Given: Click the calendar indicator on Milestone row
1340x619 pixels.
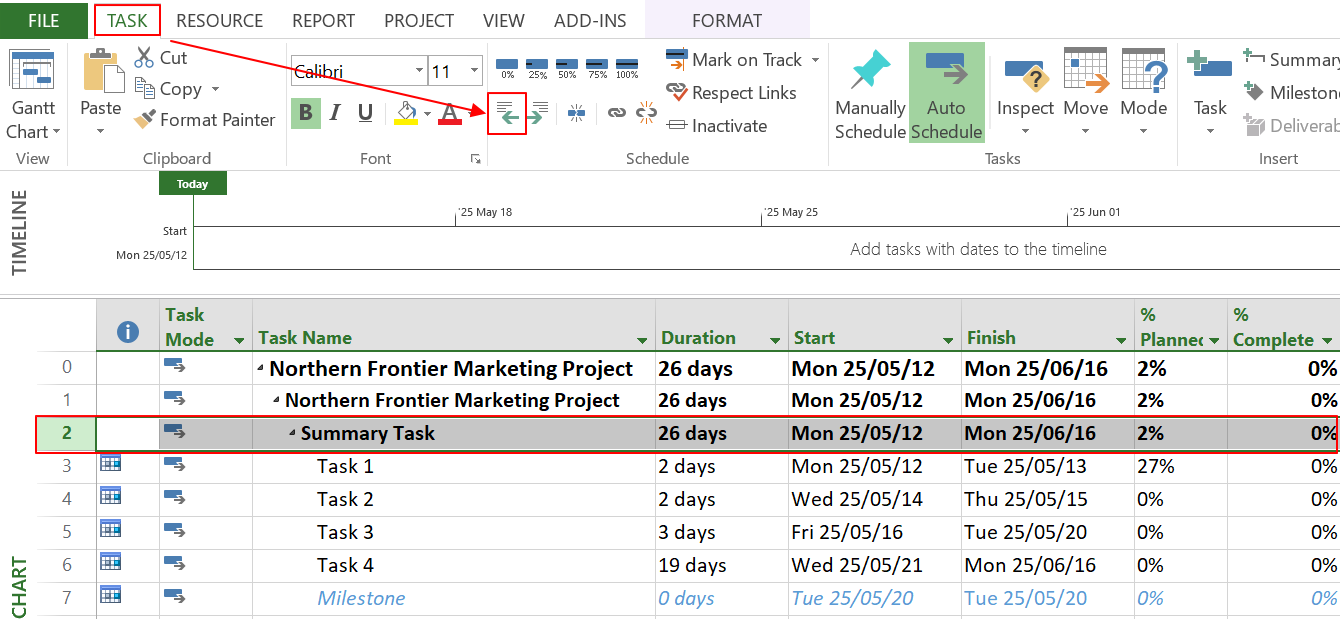Looking at the screenshot, I should coord(111,595).
